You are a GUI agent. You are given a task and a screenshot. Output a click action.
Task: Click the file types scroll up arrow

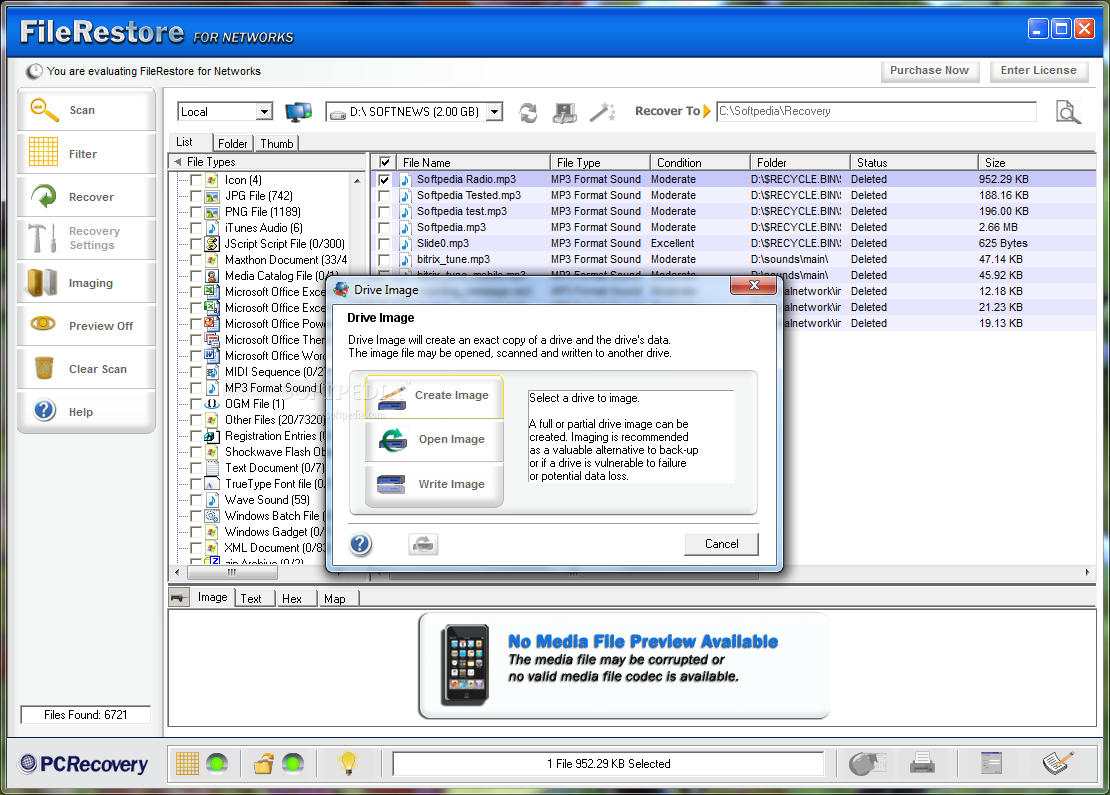tap(357, 181)
